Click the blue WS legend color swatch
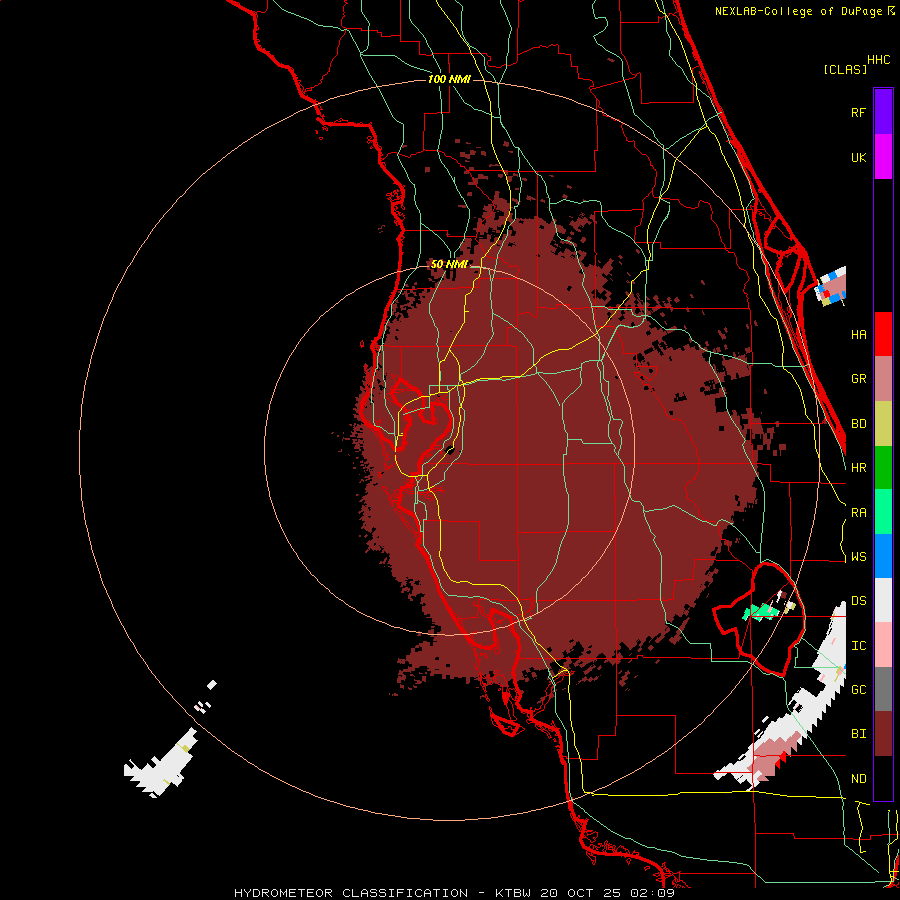 [x=883, y=556]
